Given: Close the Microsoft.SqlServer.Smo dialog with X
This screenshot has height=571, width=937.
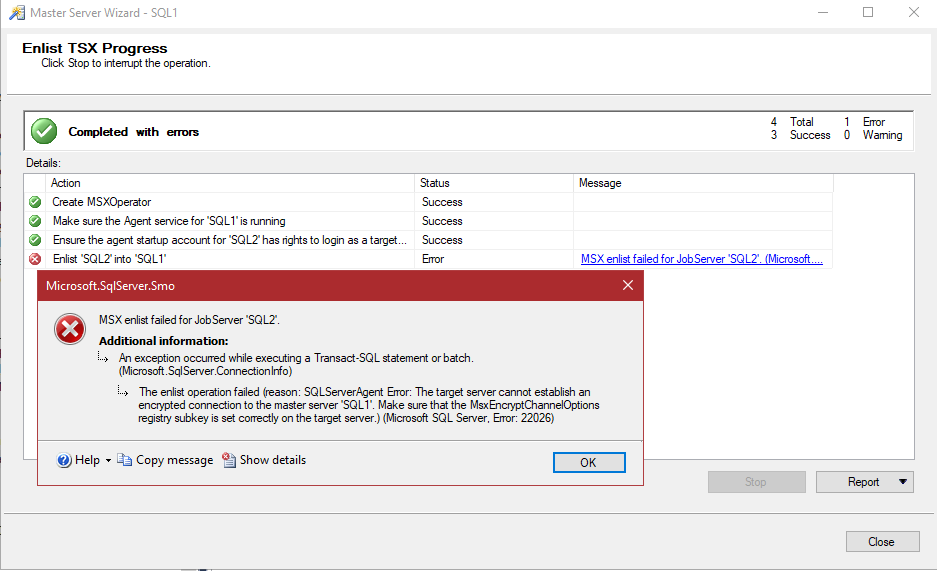Looking at the screenshot, I should 627,286.
